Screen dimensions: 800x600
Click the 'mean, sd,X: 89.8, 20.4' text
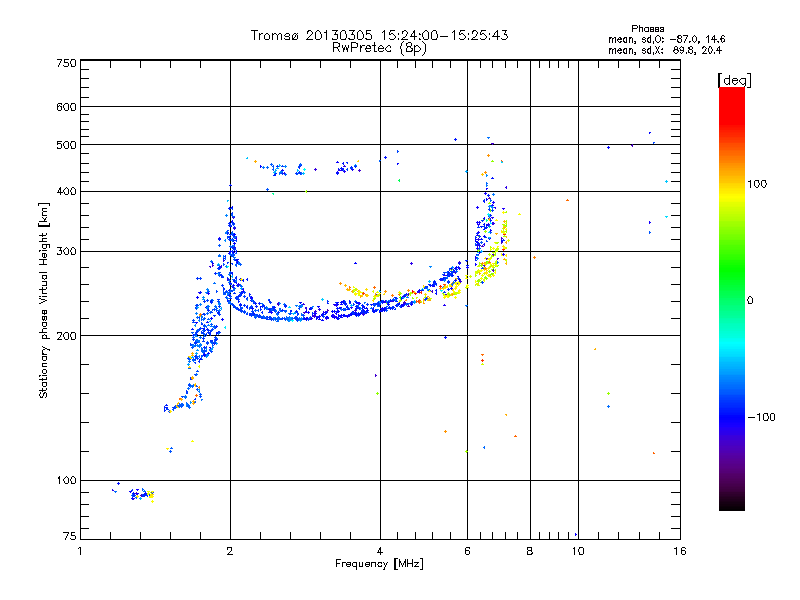point(665,50)
